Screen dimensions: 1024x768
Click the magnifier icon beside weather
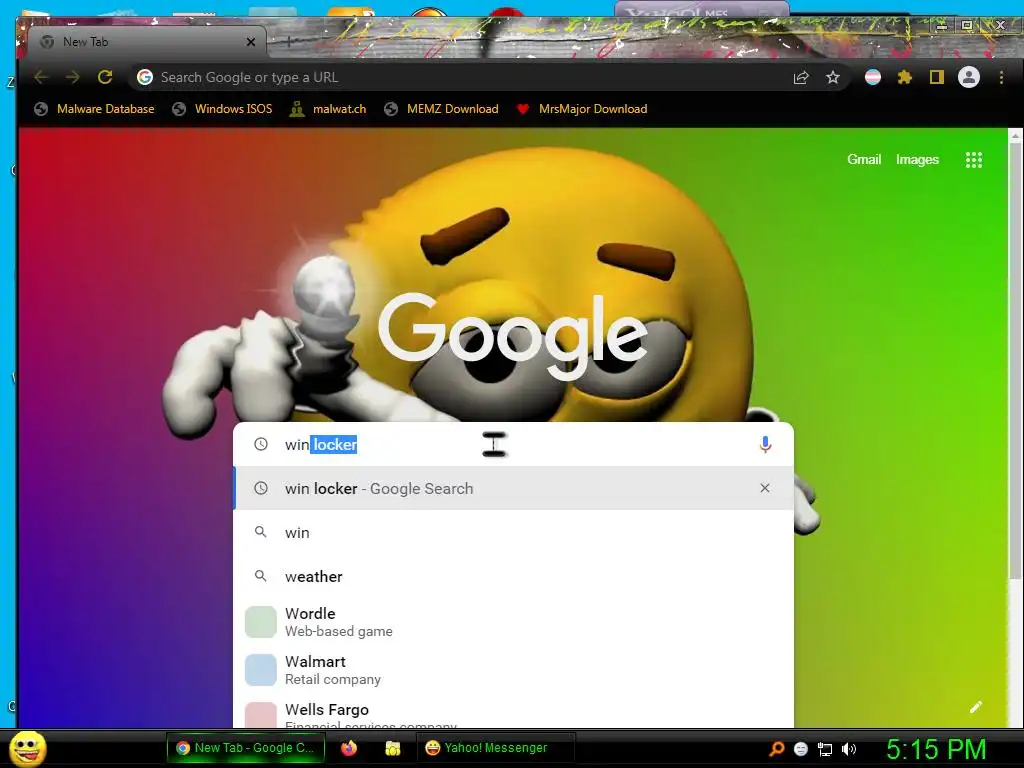click(x=261, y=576)
